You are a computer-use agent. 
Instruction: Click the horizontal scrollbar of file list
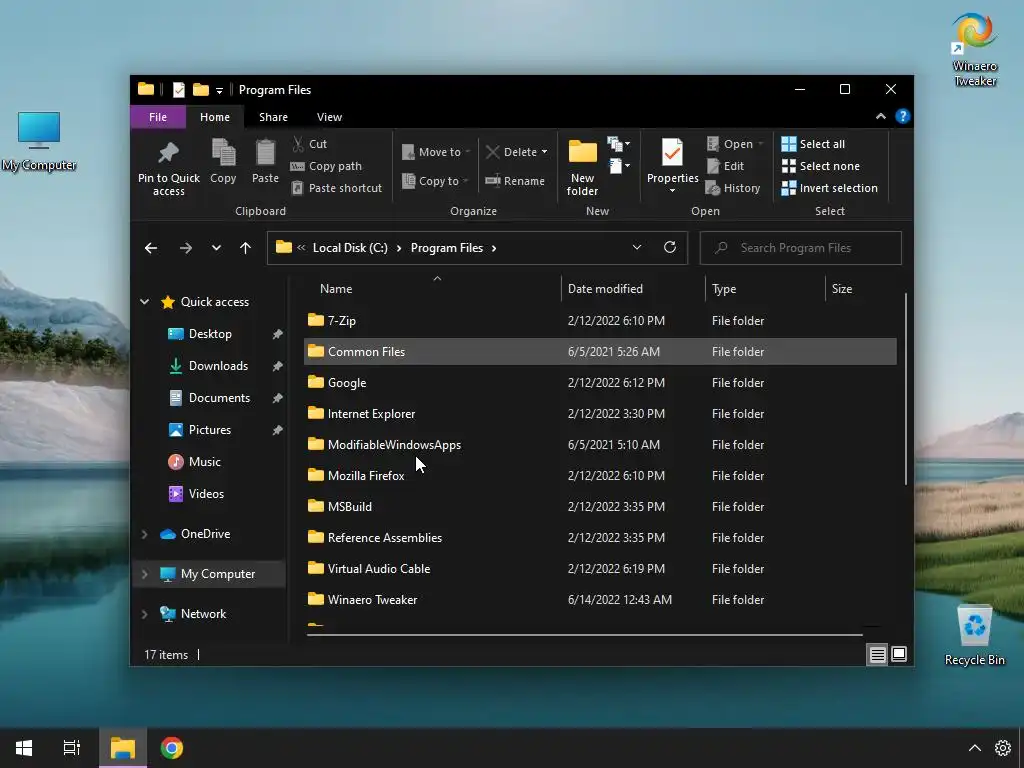tap(584, 634)
